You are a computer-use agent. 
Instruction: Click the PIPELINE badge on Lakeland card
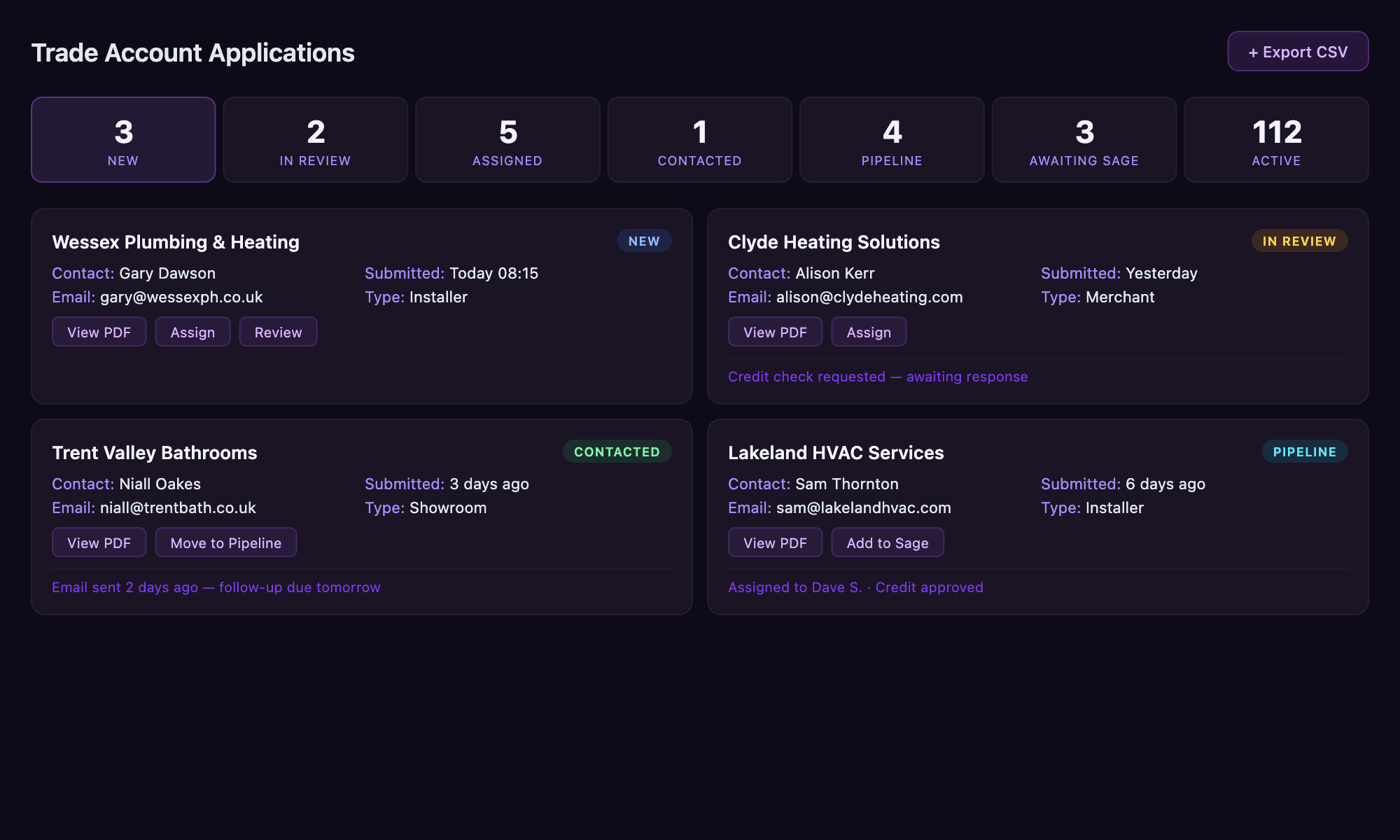(1305, 451)
